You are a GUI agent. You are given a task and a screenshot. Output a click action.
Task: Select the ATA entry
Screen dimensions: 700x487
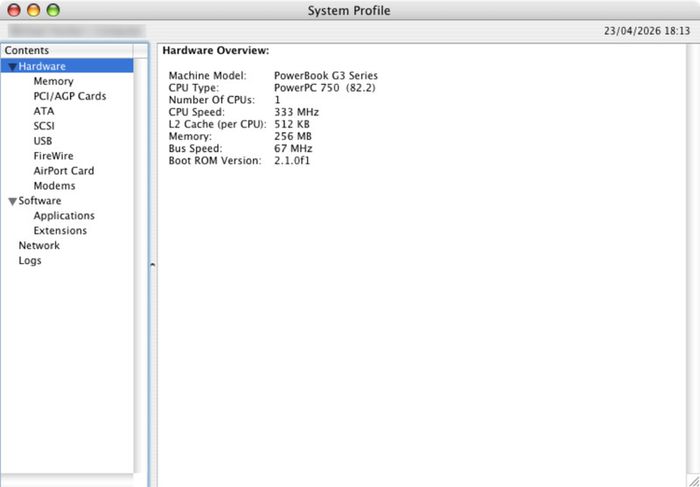[44, 111]
